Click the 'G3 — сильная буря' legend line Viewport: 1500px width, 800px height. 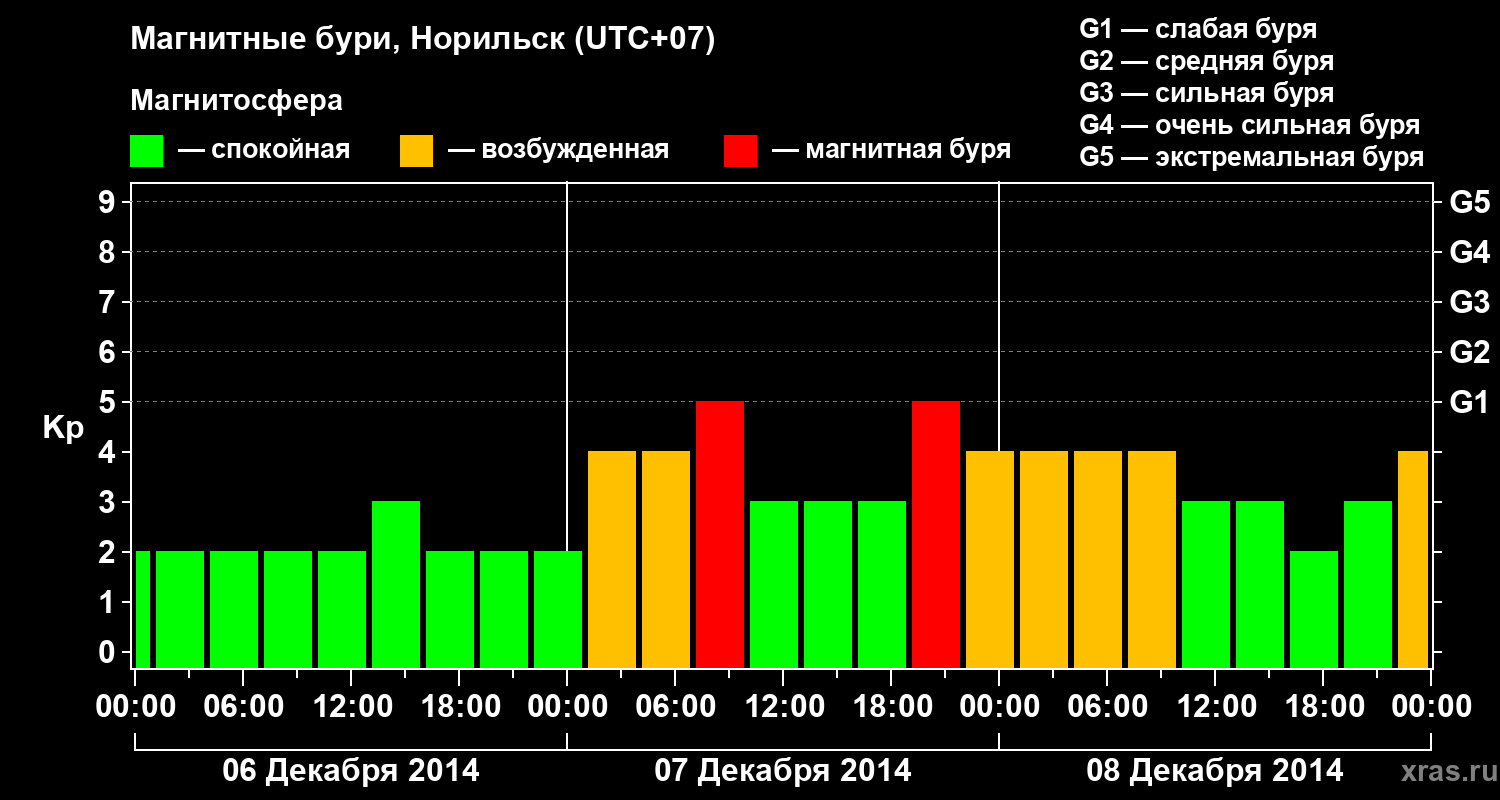click(1207, 93)
